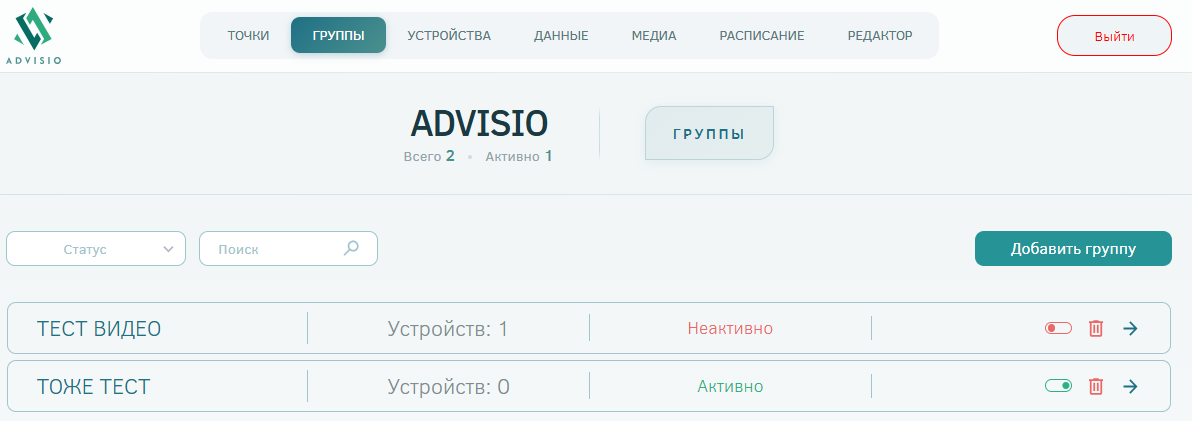Open the ДАННЫЕ tab
1192x421 pixels.
click(x=561, y=35)
